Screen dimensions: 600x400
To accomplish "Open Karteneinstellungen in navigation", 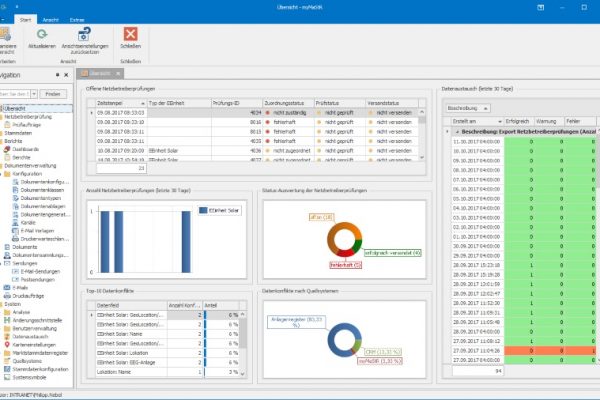I will pyautogui.click(x=34, y=345).
